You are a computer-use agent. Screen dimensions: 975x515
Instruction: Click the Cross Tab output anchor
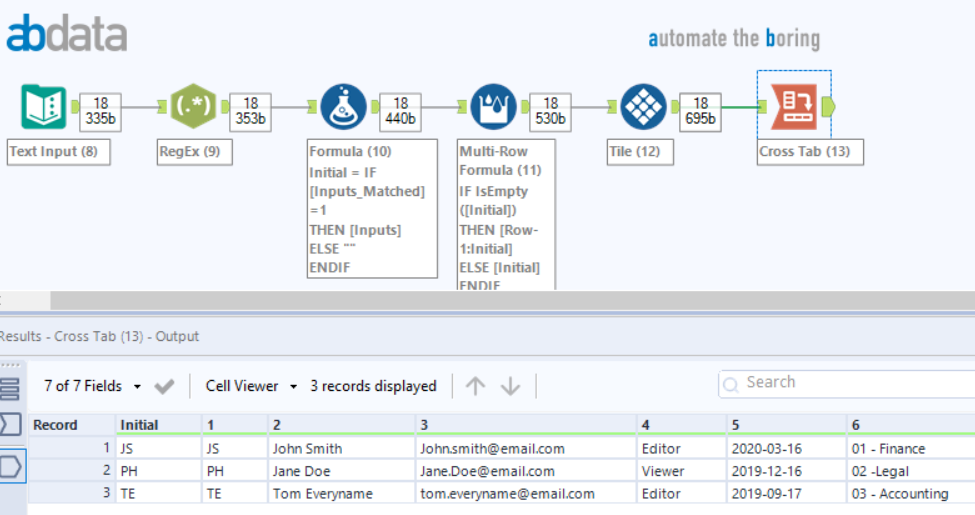pyautogui.click(x=829, y=107)
